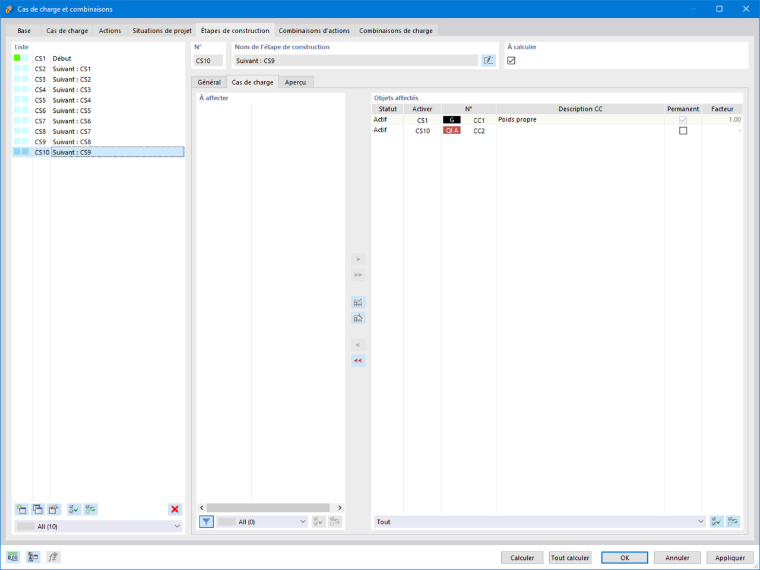Open the Tout dropdown under Objets affectés
Viewport: 760px width, 570px height.
point(540,522)
